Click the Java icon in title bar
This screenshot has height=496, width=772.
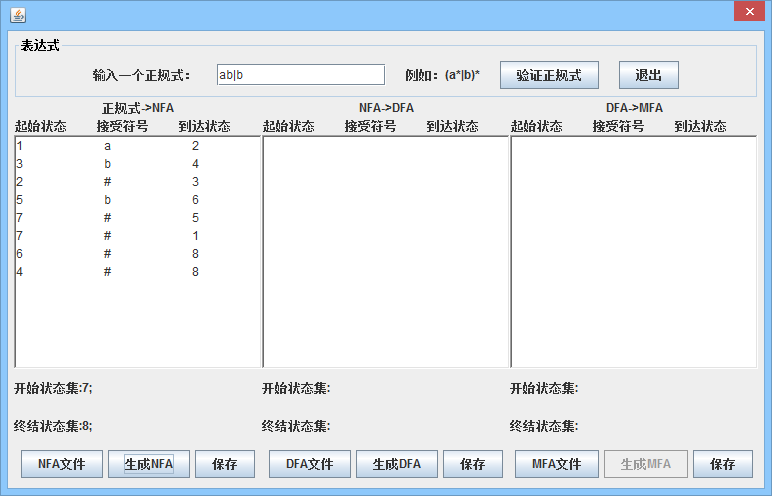(18, 15)
